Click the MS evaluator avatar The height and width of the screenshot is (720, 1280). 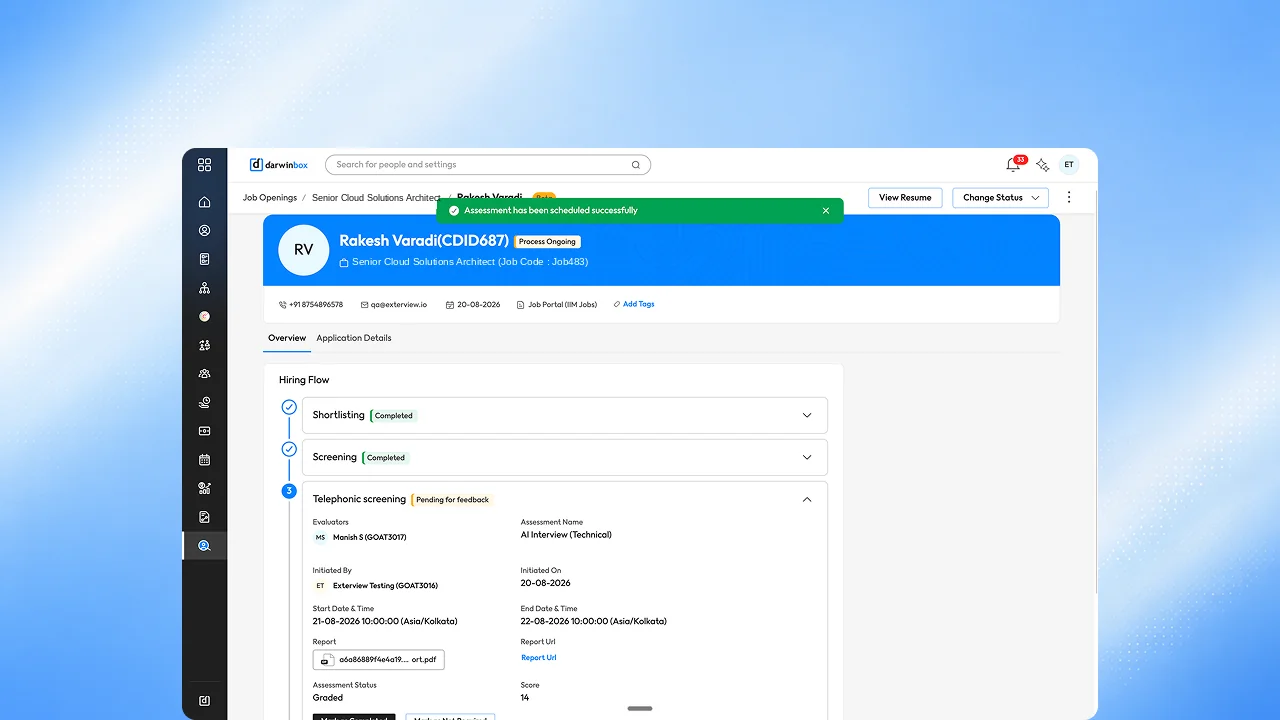pyautogui.click(x=320, y=537)
